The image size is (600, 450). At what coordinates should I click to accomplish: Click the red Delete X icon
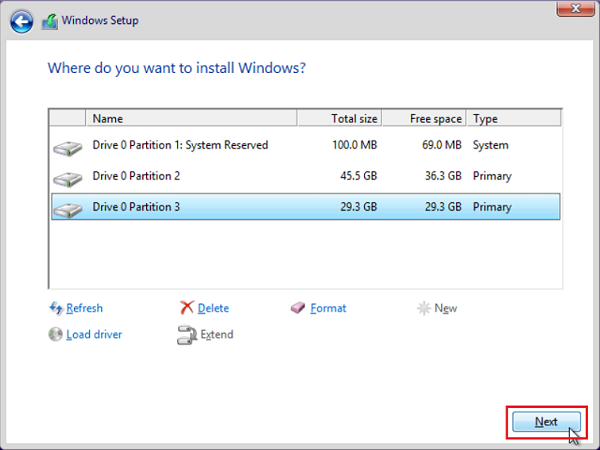click(x=186, y=308)
